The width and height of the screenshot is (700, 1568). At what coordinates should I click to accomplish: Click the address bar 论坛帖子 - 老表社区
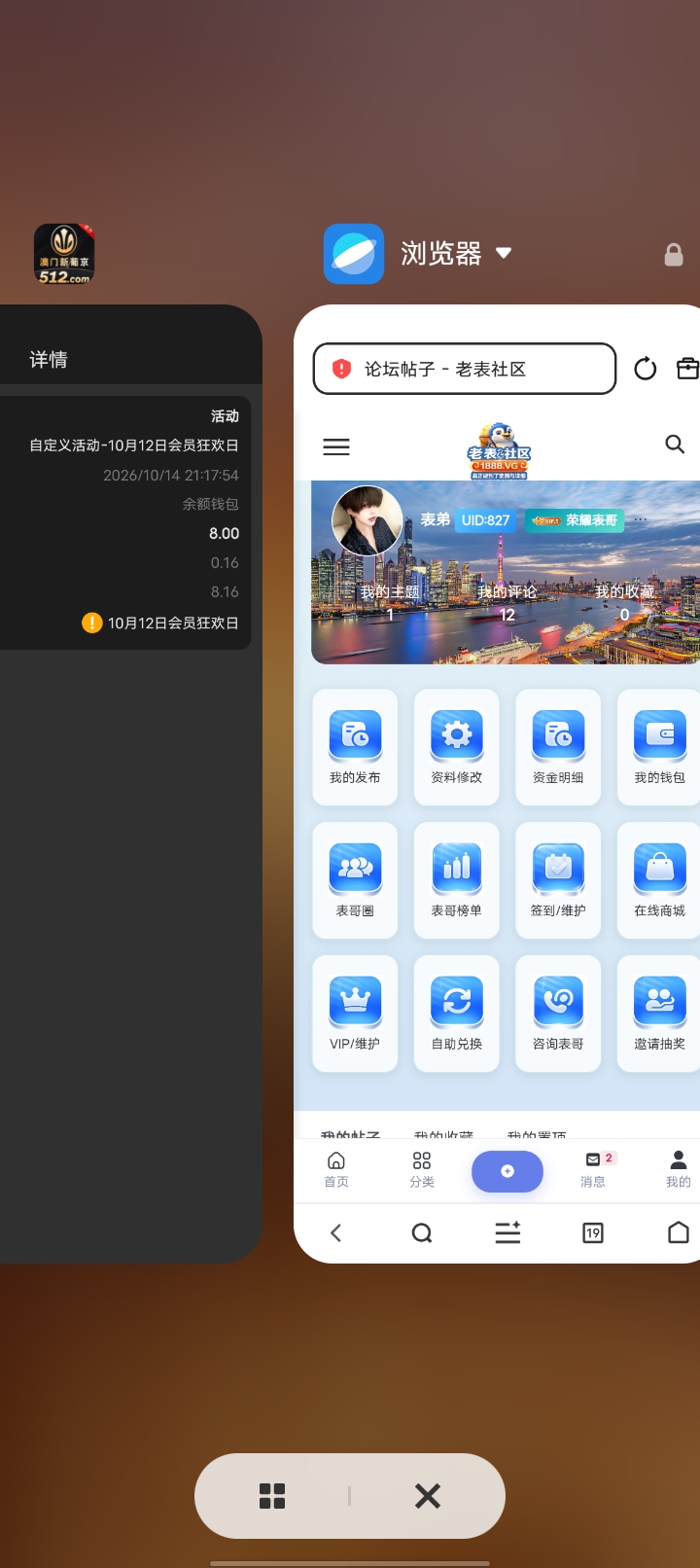pos(465,369)
